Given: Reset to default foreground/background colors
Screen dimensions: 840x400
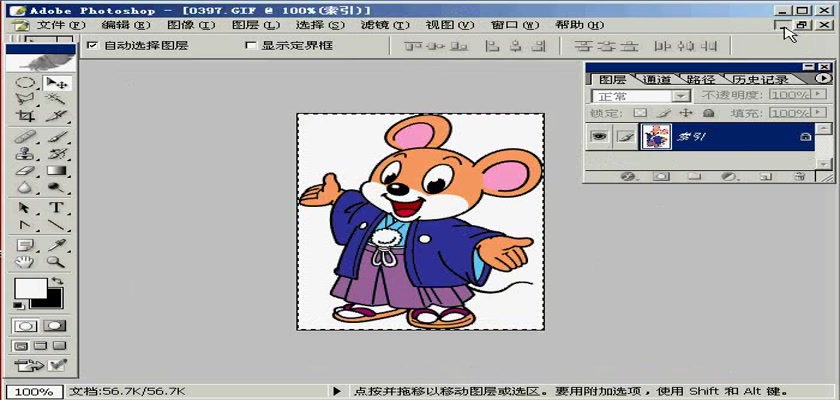Looking at the screenshot, I should [x=18, y=306].
